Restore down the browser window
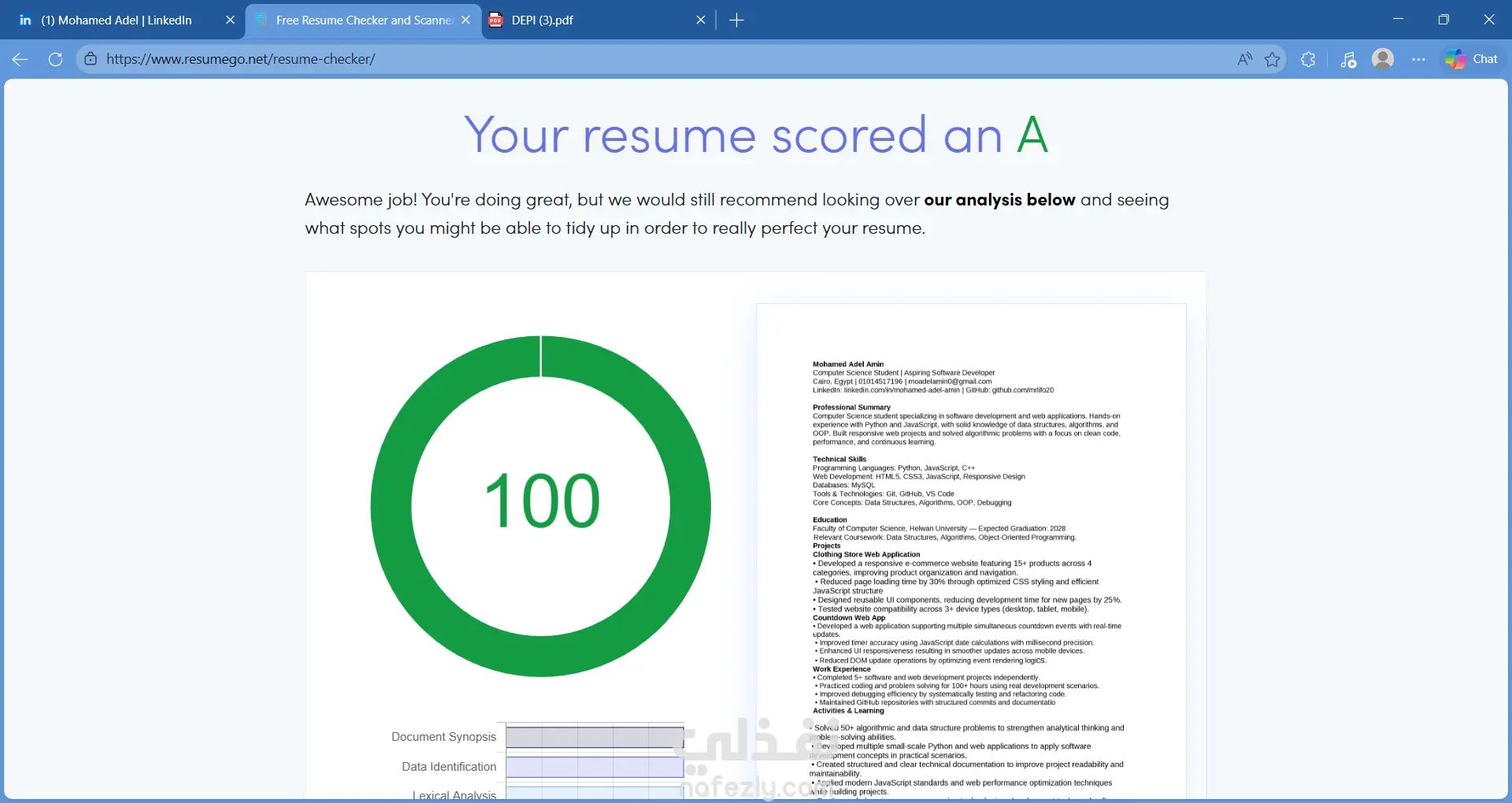This screenshot has width=1512, height=803. pos(1443,20)
